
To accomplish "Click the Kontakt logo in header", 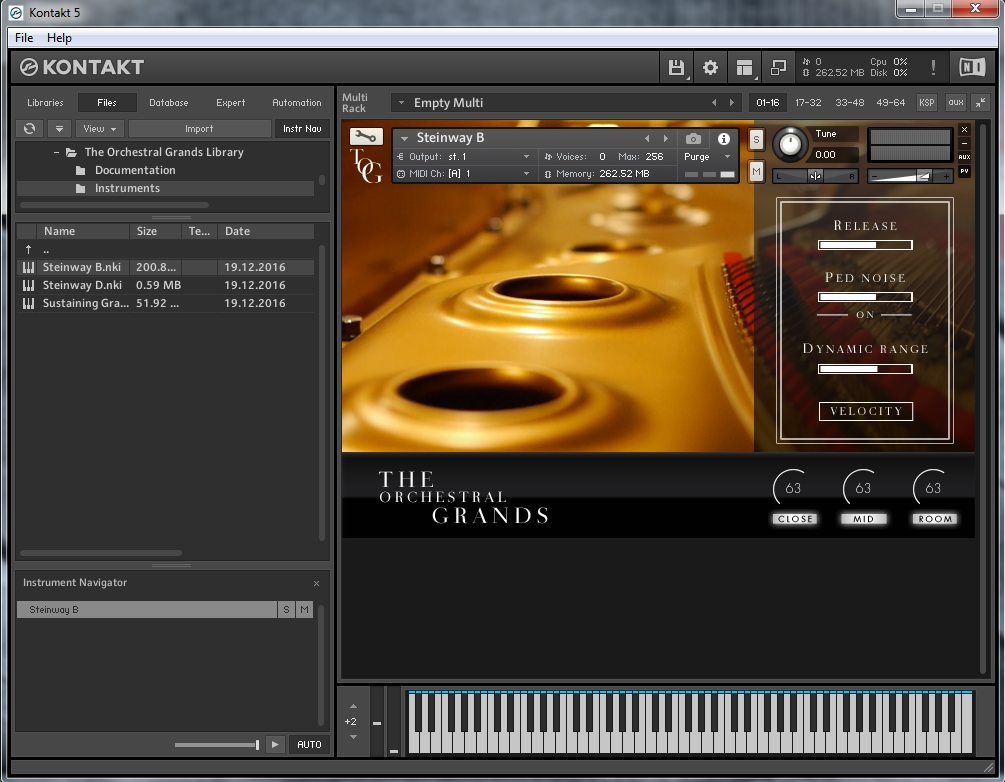I will point(81,67).
